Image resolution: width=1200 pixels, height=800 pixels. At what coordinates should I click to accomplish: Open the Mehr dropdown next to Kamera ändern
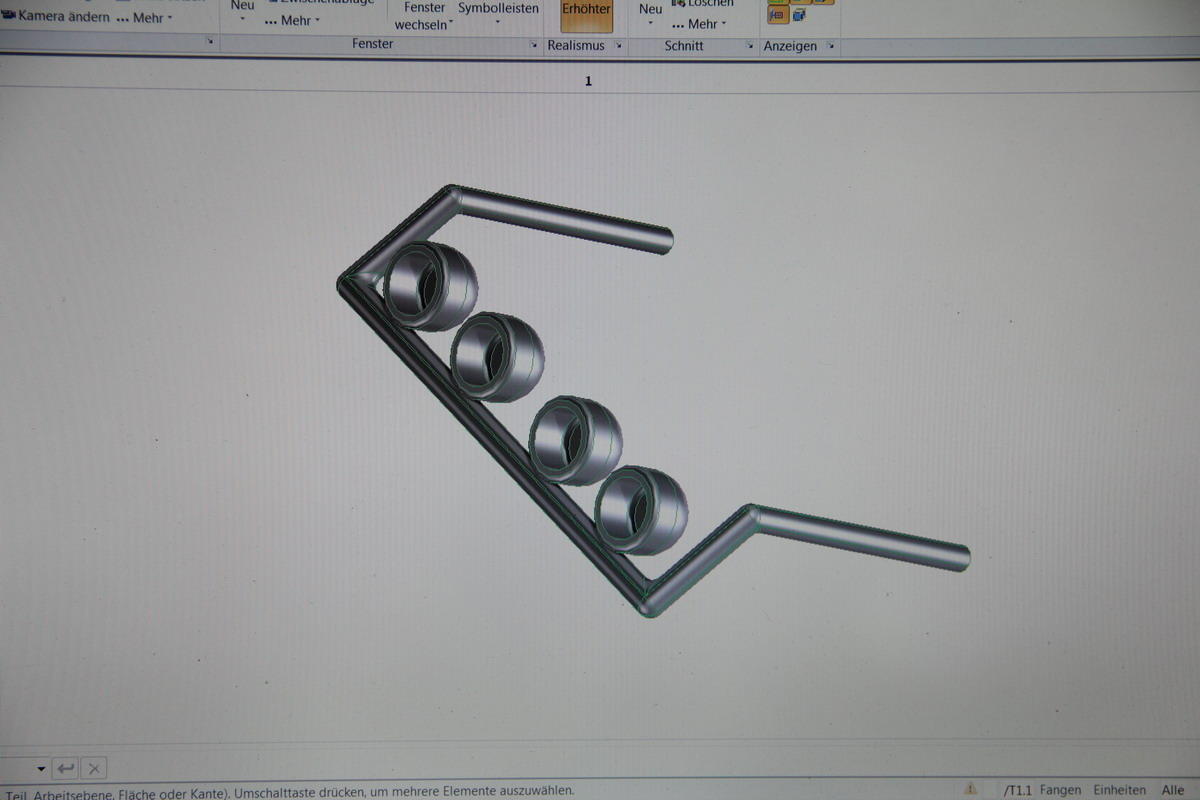[x=144, y=17]
